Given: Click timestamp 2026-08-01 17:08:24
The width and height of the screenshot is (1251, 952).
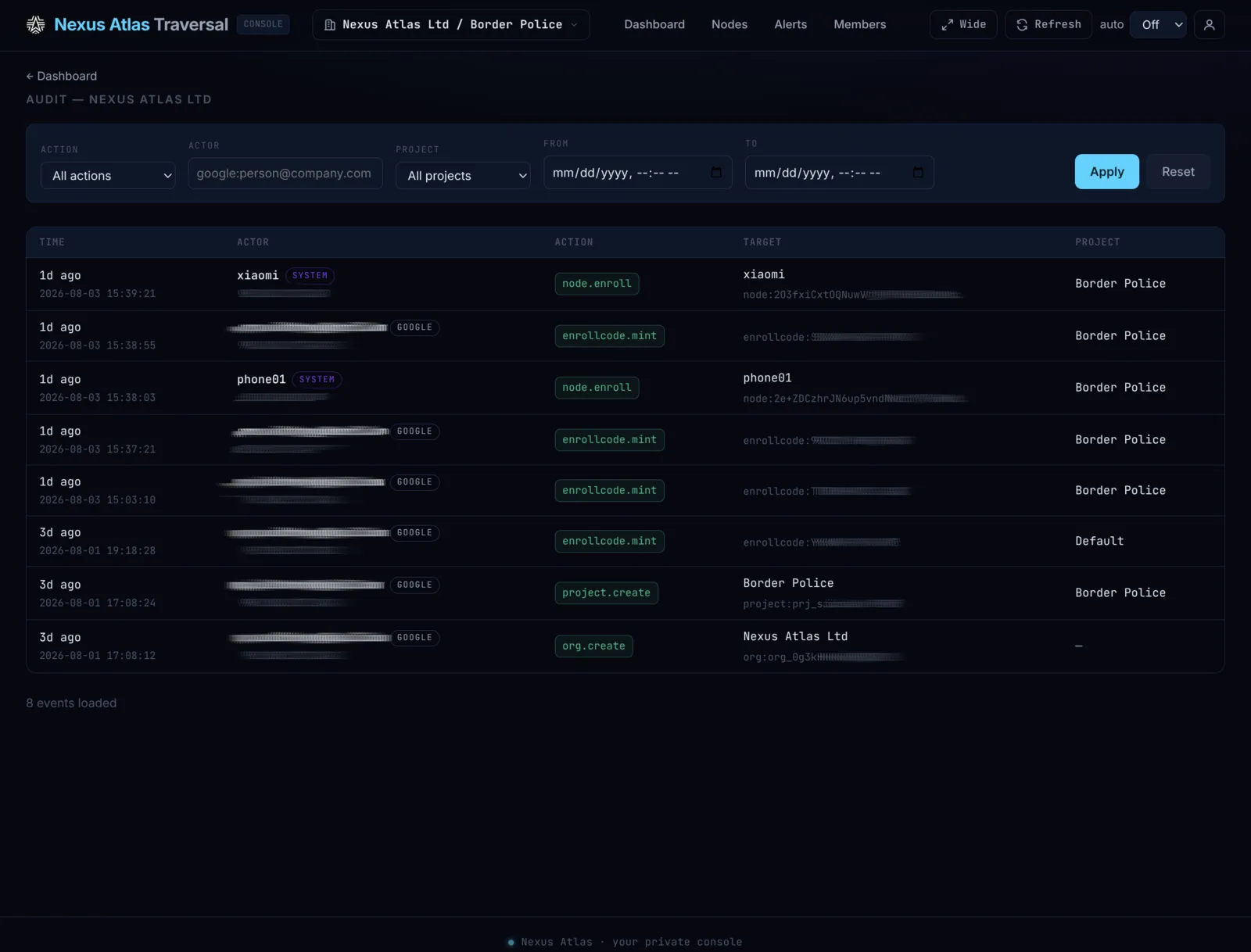Looking at the screenshot, I should point(98,603).
